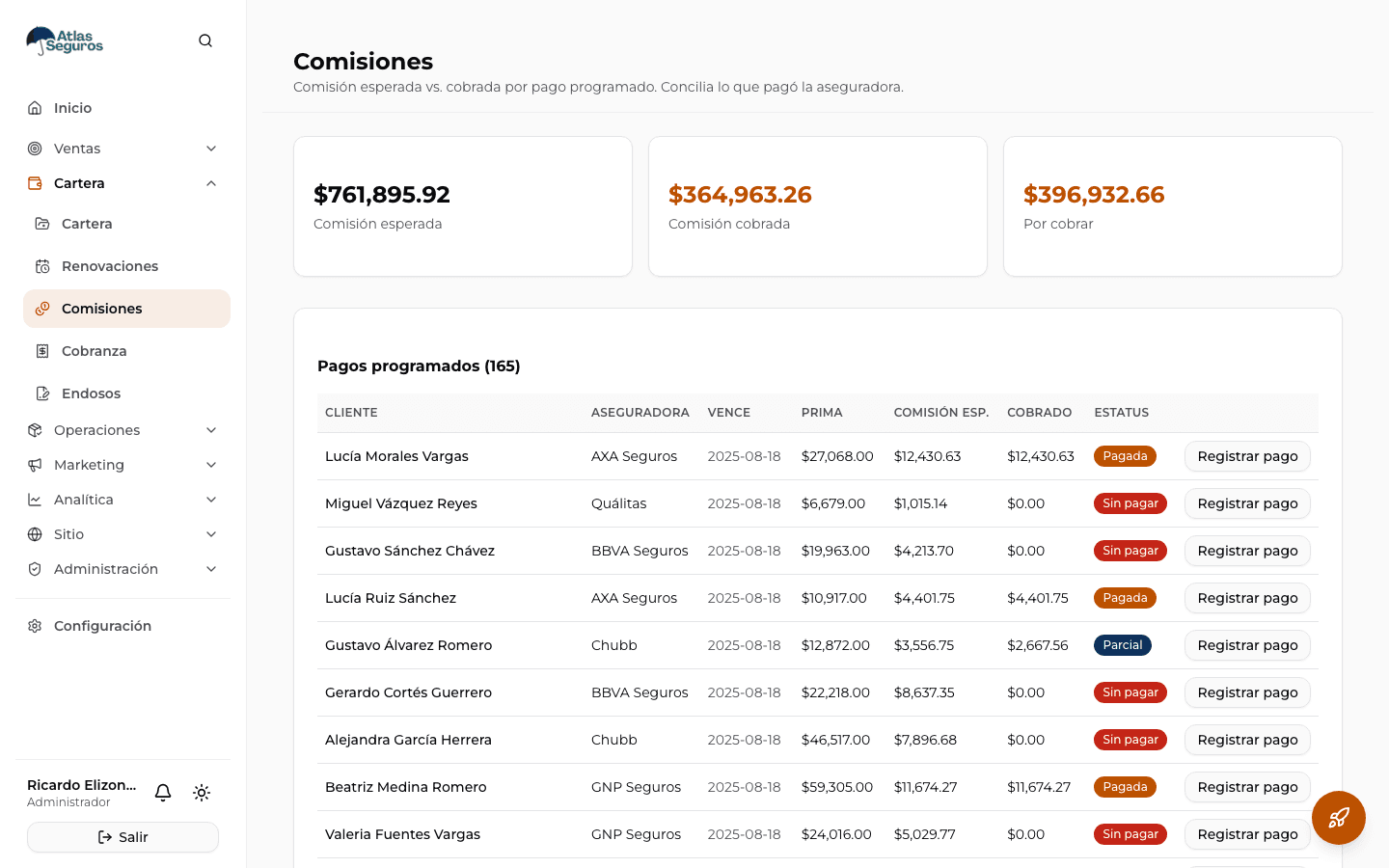Expand the Administración chevron
The width and height of the screenshot is (1389, 868).
211,569
